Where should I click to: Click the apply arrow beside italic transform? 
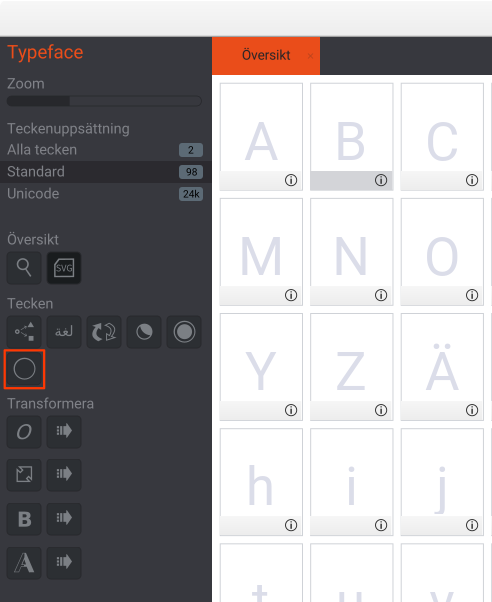coord(64,432)
